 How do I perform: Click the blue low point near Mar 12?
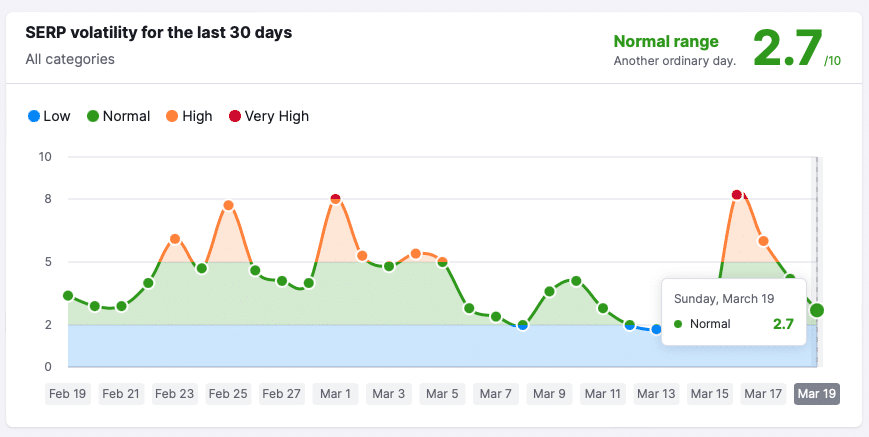tap(629, 324)
